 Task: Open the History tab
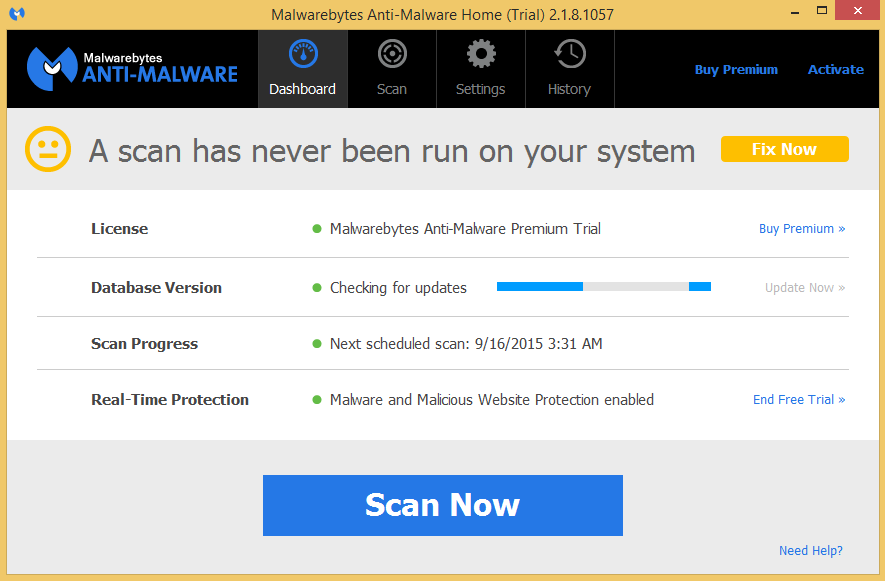click(x=569, y=69)
